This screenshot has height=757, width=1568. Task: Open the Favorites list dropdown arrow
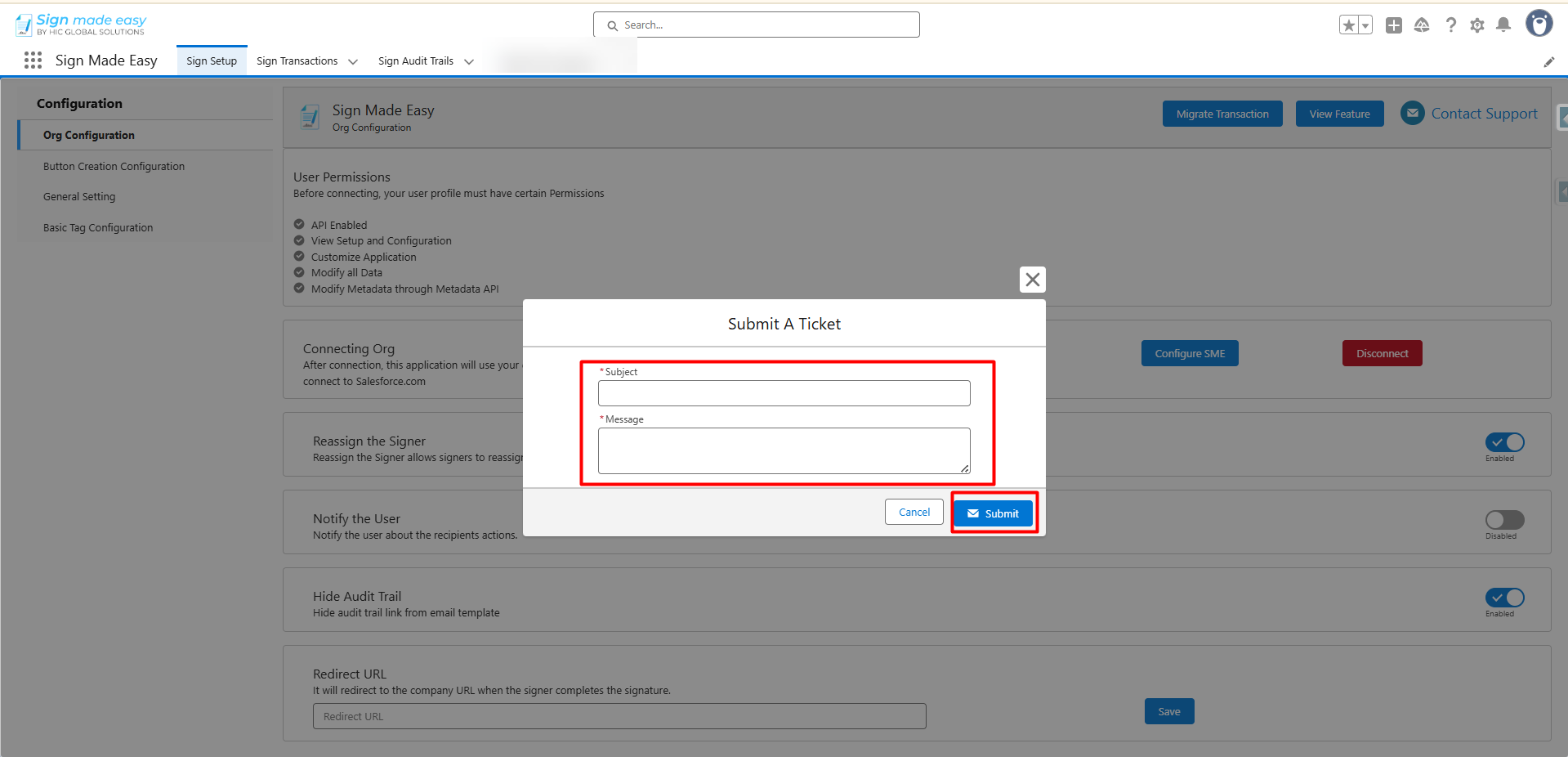click(1365, 25)
